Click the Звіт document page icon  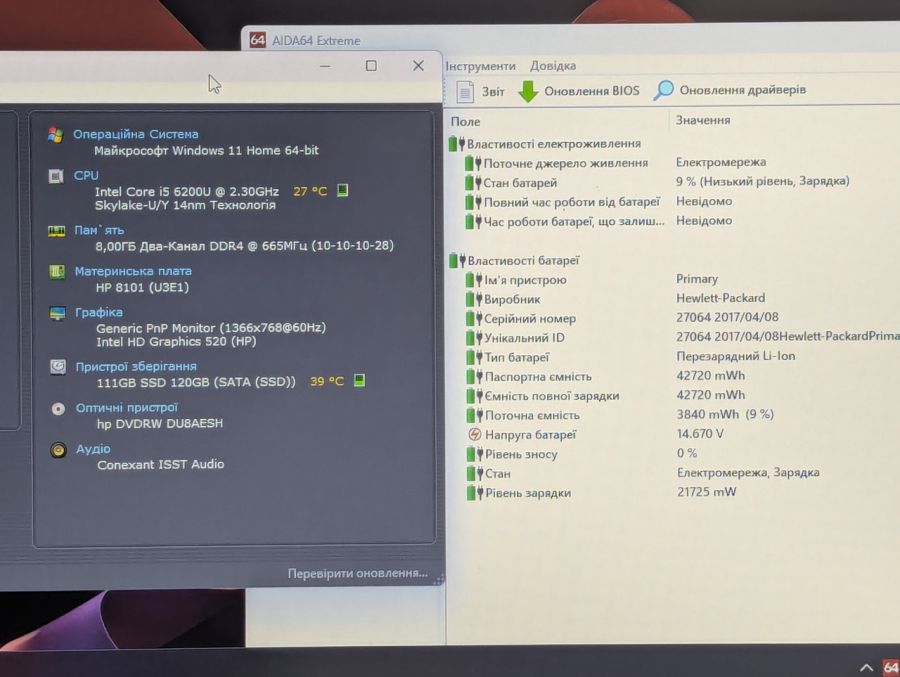pyautogui.click(x=465, y=91)
